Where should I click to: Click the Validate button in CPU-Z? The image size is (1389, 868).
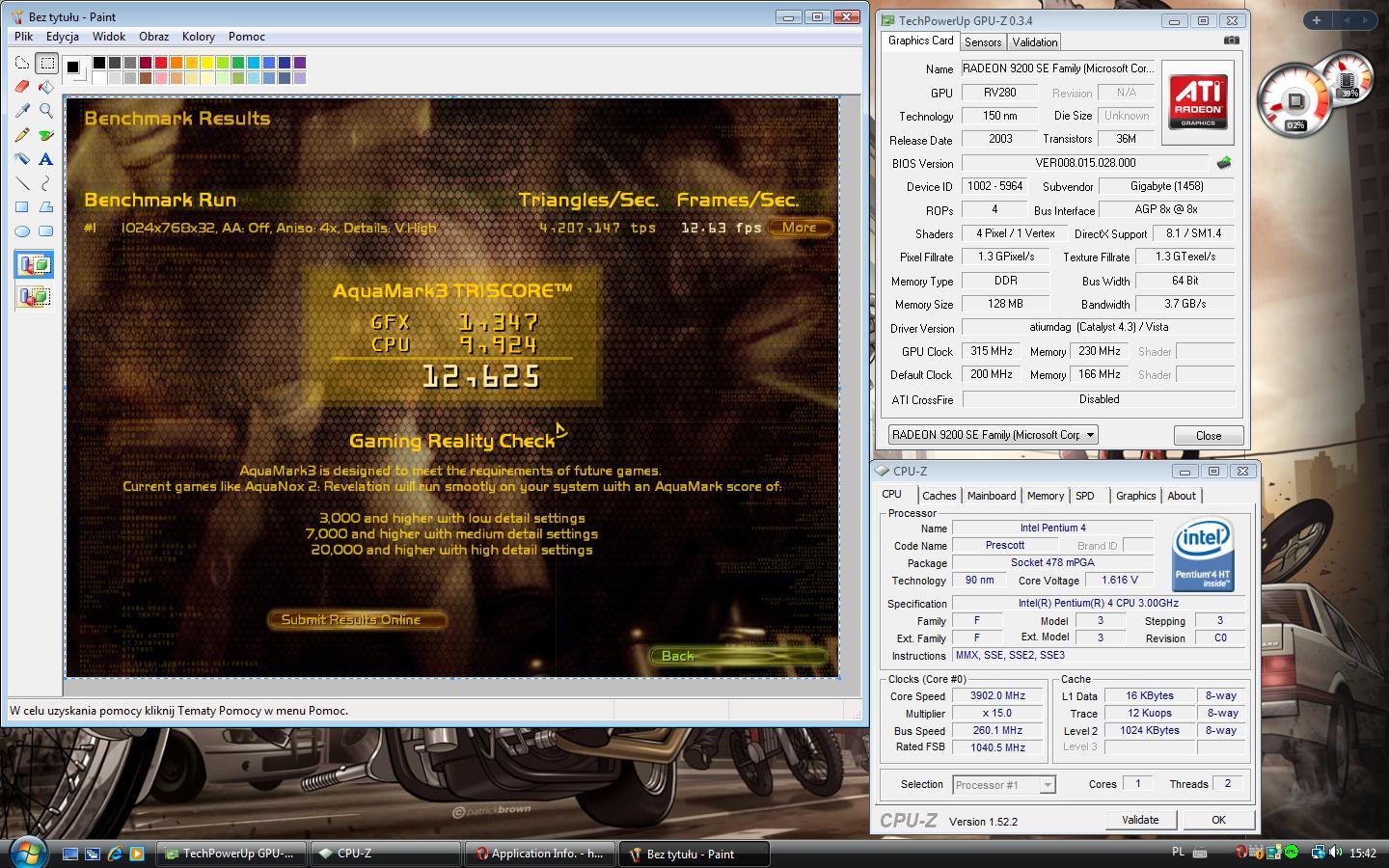coord(1140,820)
